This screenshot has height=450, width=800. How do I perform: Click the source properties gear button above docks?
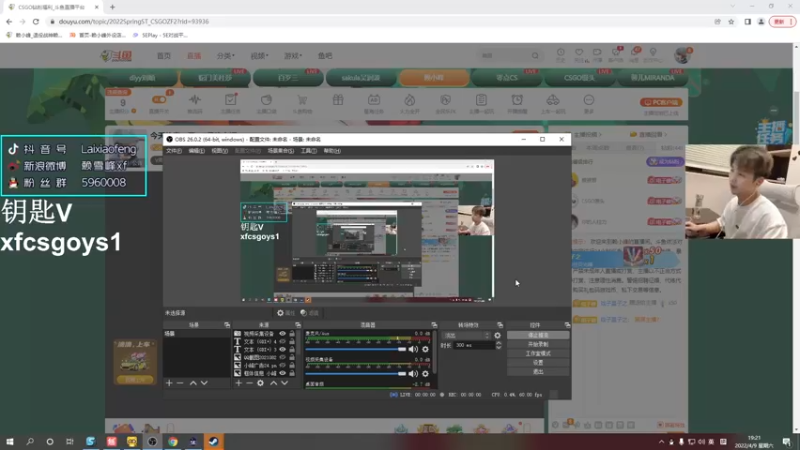coord(286,313)
